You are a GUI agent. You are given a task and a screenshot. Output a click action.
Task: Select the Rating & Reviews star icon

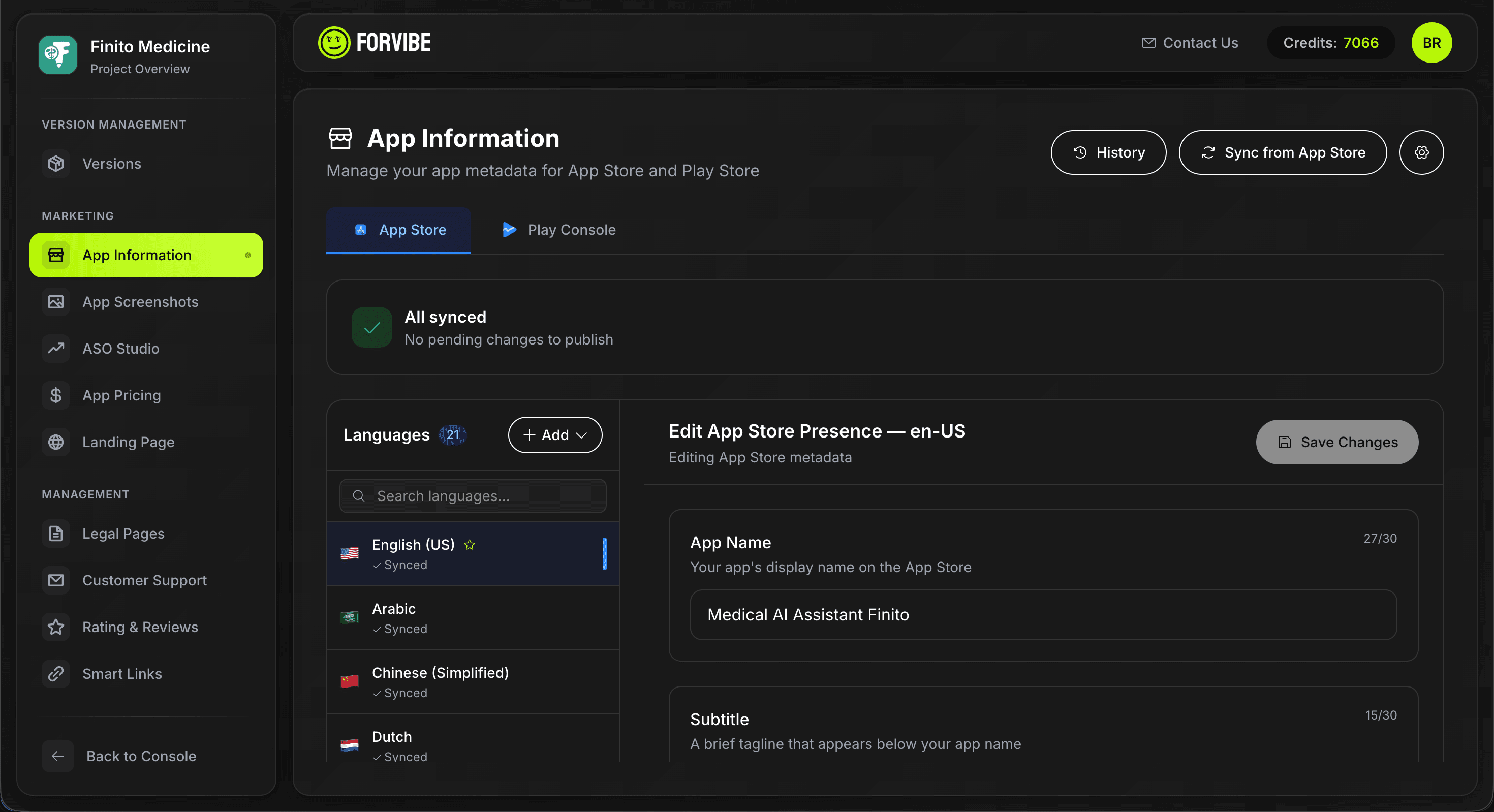click(56, 627)
